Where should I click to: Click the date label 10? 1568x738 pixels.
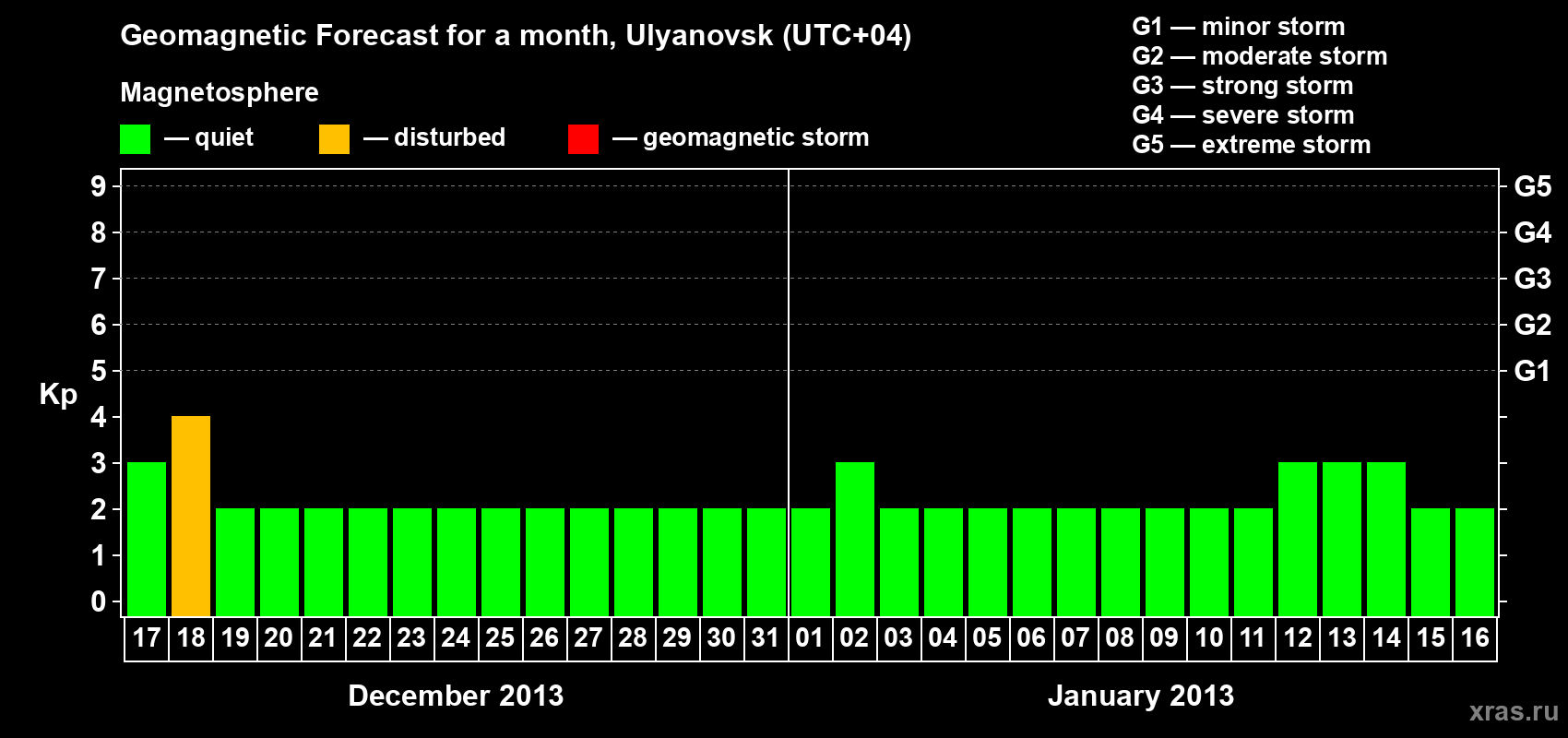point(1209,637)
